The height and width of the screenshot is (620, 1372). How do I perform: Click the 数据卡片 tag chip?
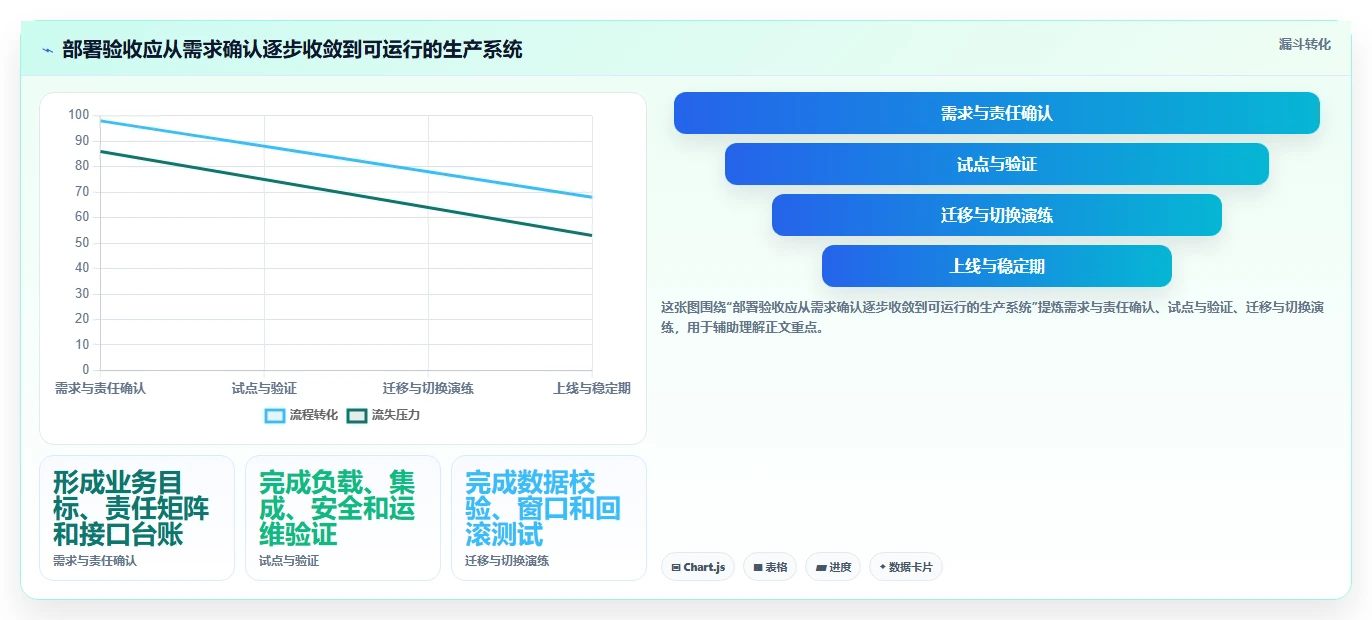point(906,567)
